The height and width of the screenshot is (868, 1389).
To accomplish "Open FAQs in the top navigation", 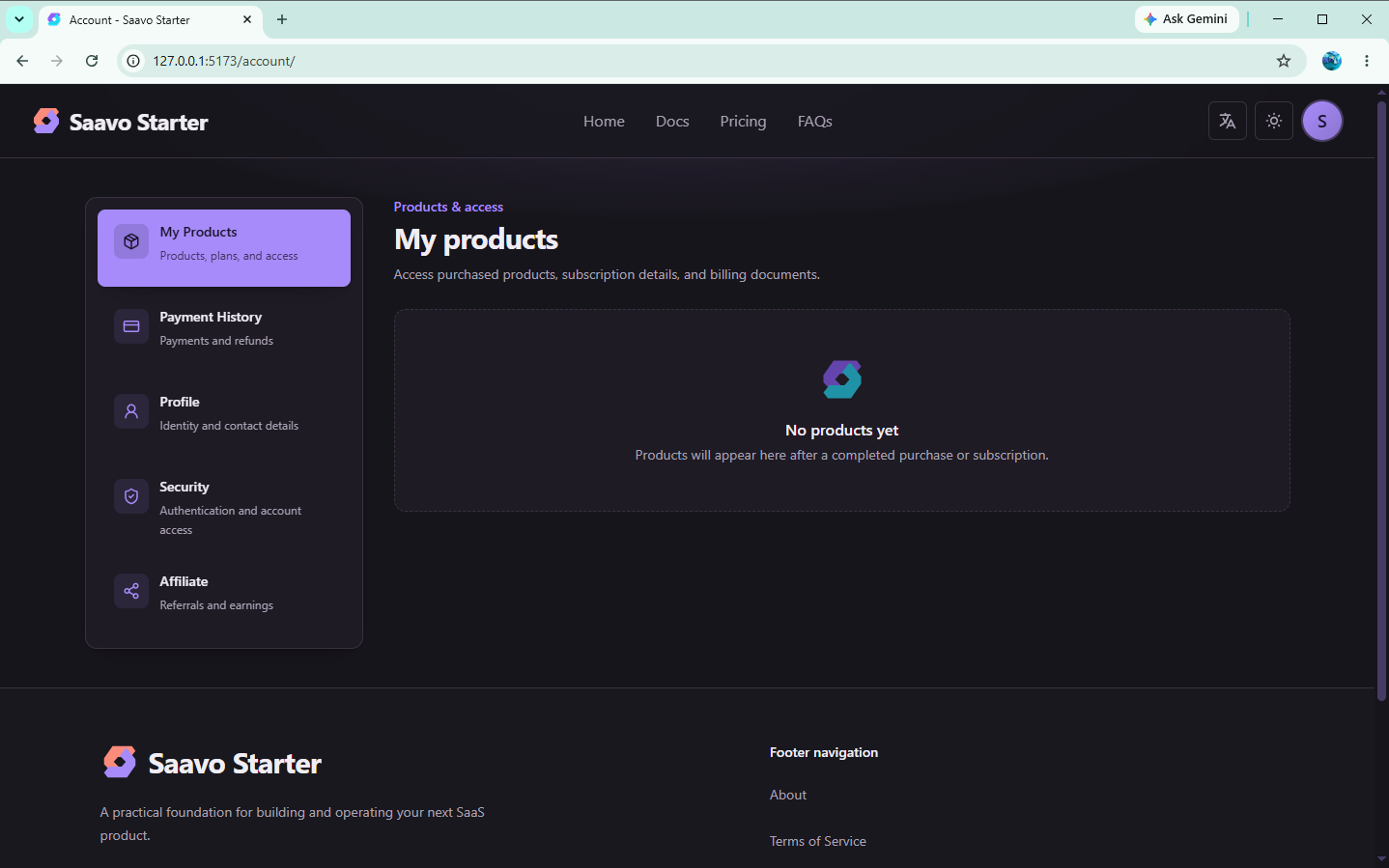I will point(815,121).
